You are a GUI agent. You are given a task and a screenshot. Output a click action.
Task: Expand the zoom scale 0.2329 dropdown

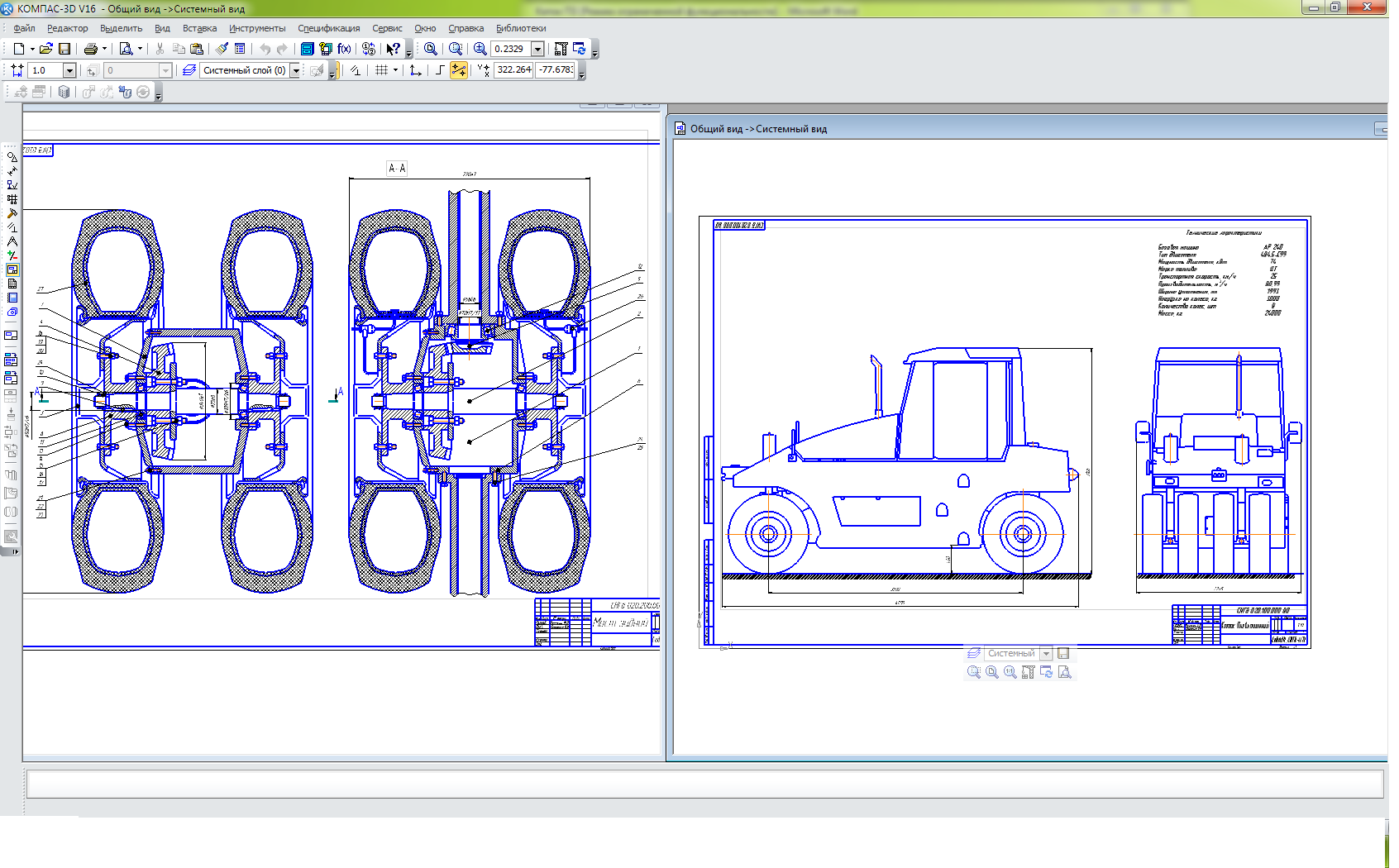click(x=537, y=49)
